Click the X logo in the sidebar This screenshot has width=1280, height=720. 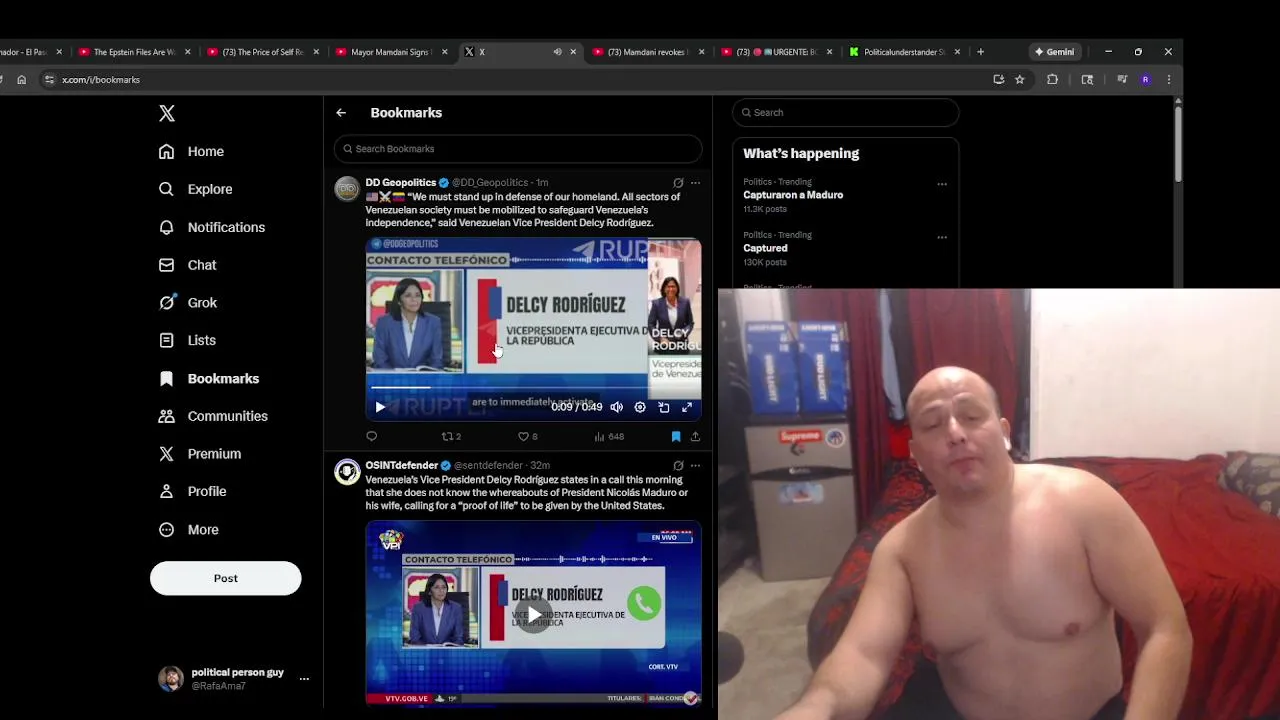coord(167,113)
